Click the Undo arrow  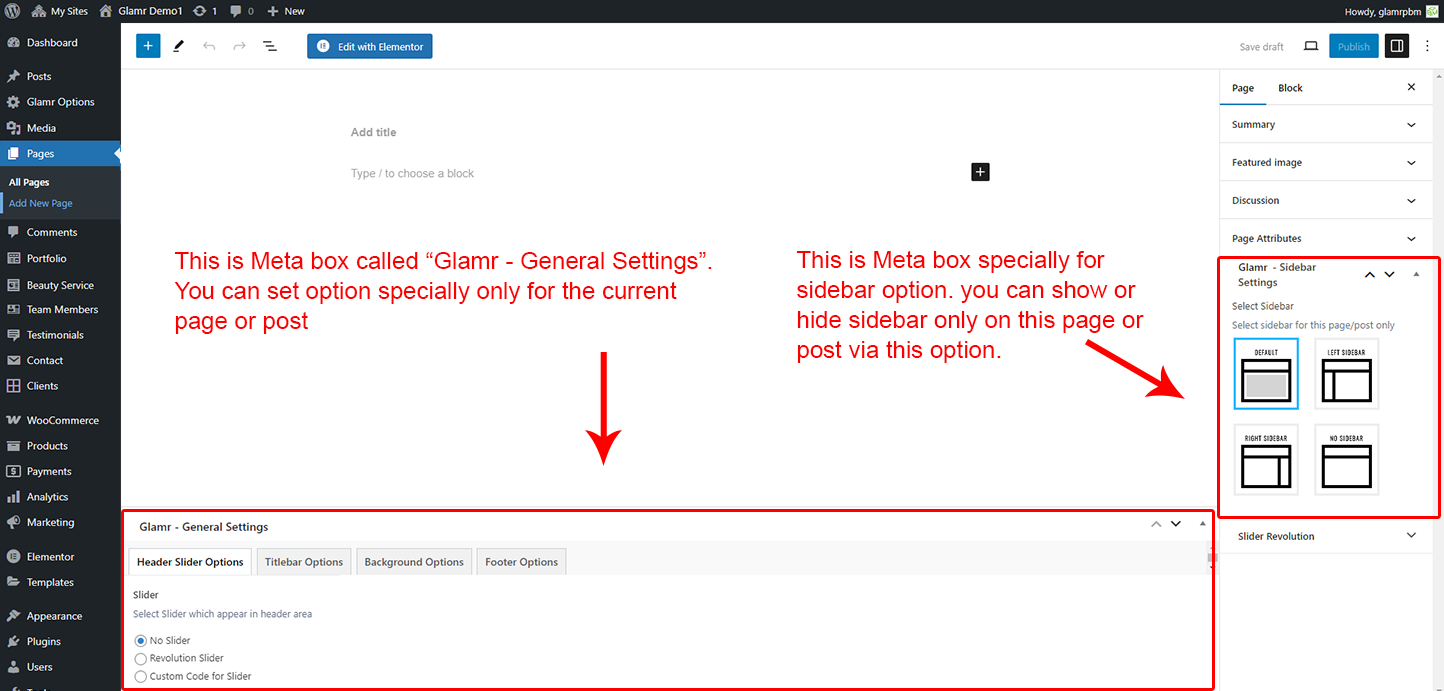[x=209, y=46]
